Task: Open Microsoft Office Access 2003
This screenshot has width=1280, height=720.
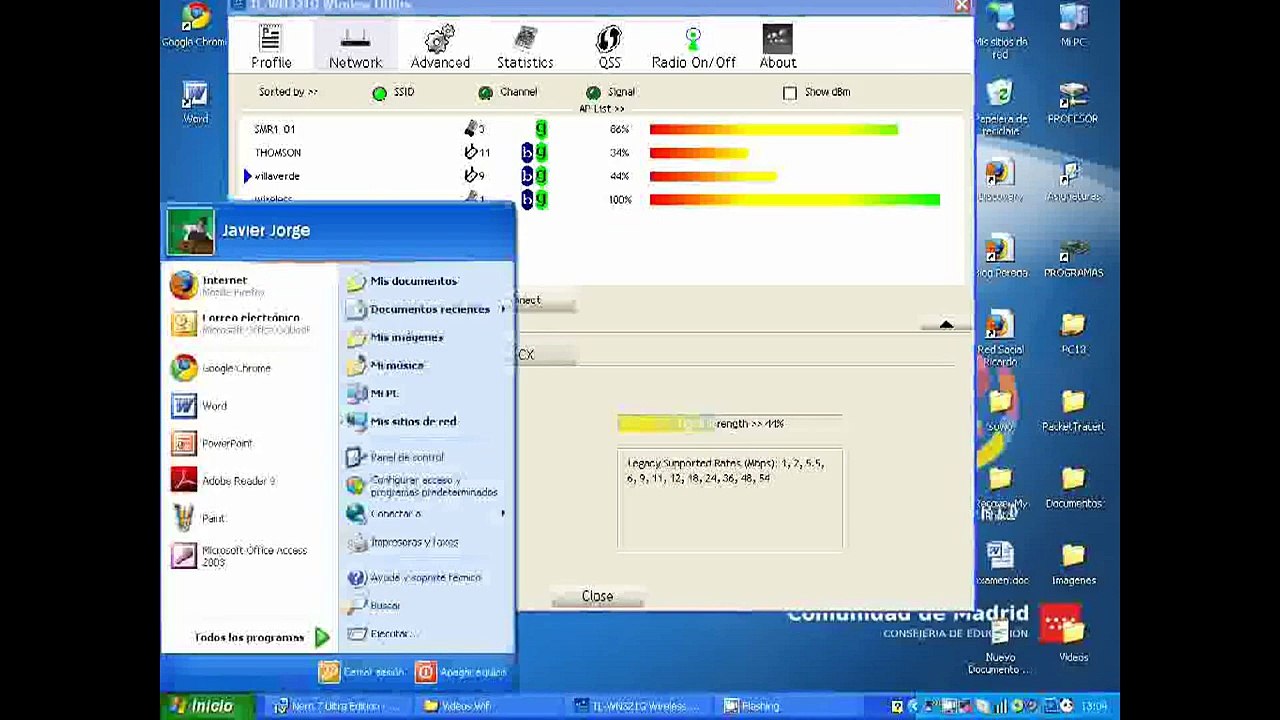Action: point(250,556)
